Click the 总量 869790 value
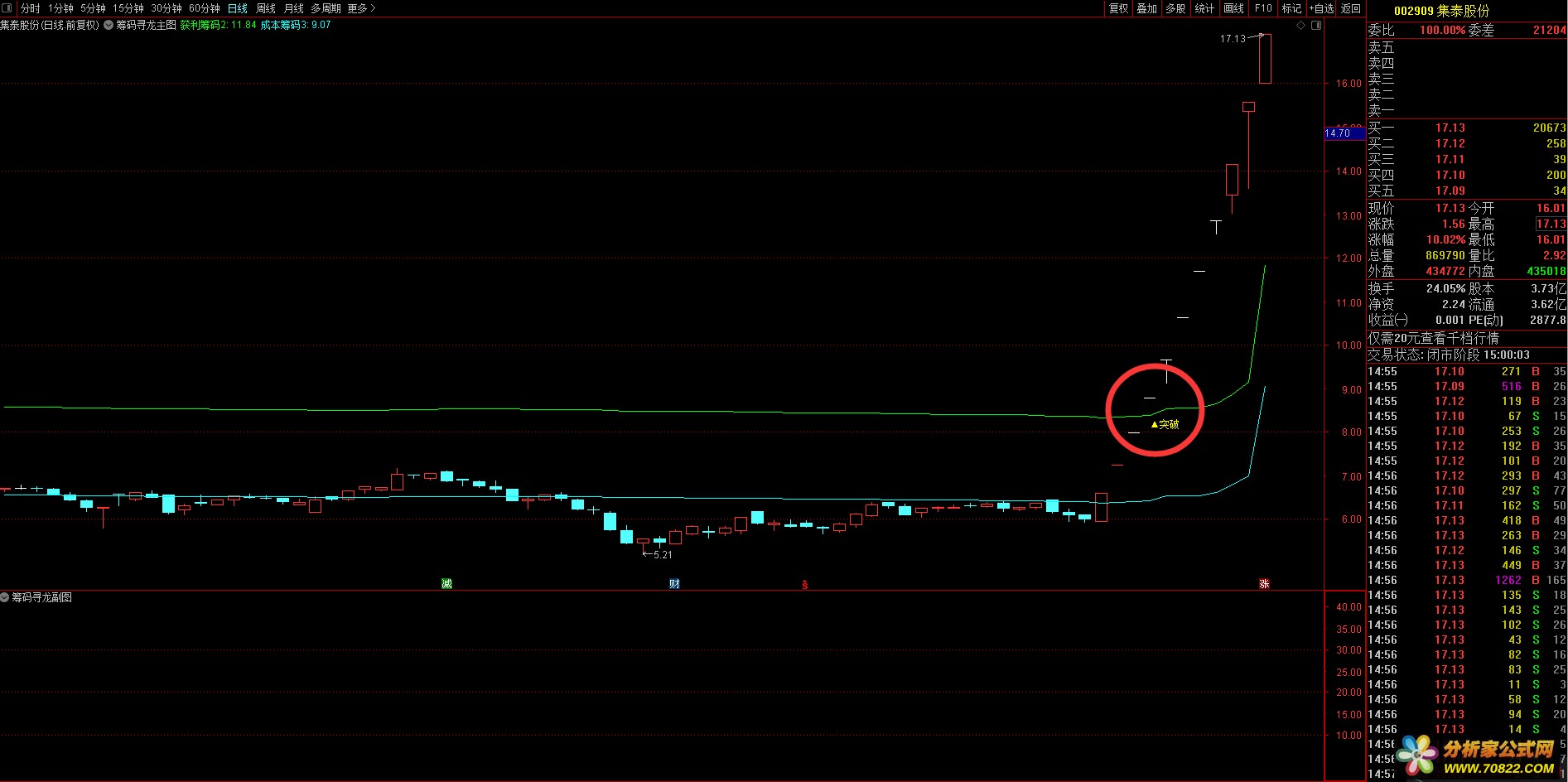1568x782 pixels. tap(1445, 255)
